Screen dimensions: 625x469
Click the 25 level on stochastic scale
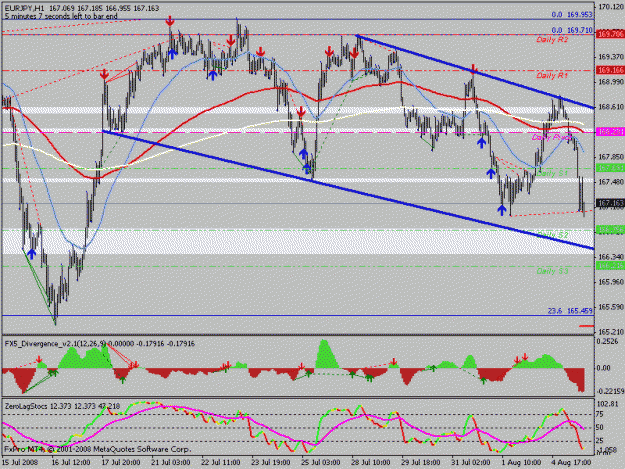coord(601,441)
